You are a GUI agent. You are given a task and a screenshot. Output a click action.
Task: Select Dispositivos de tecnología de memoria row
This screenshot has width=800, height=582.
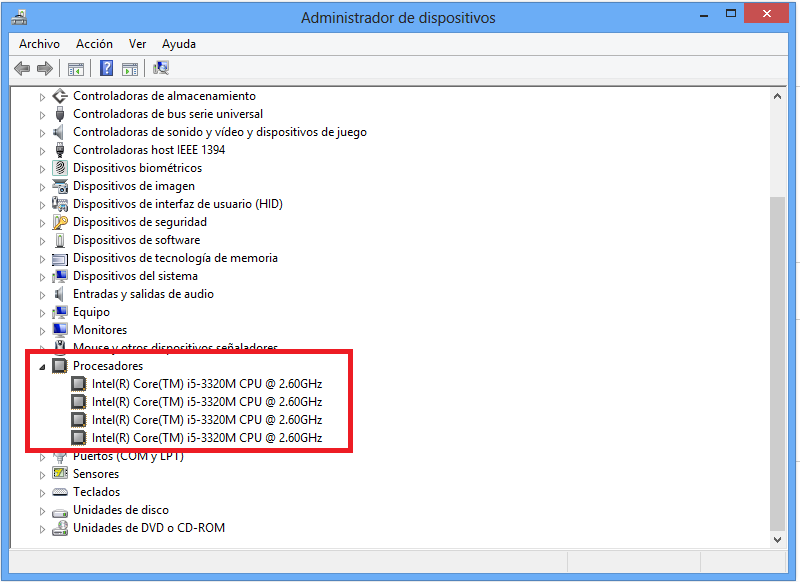(176, 258)
